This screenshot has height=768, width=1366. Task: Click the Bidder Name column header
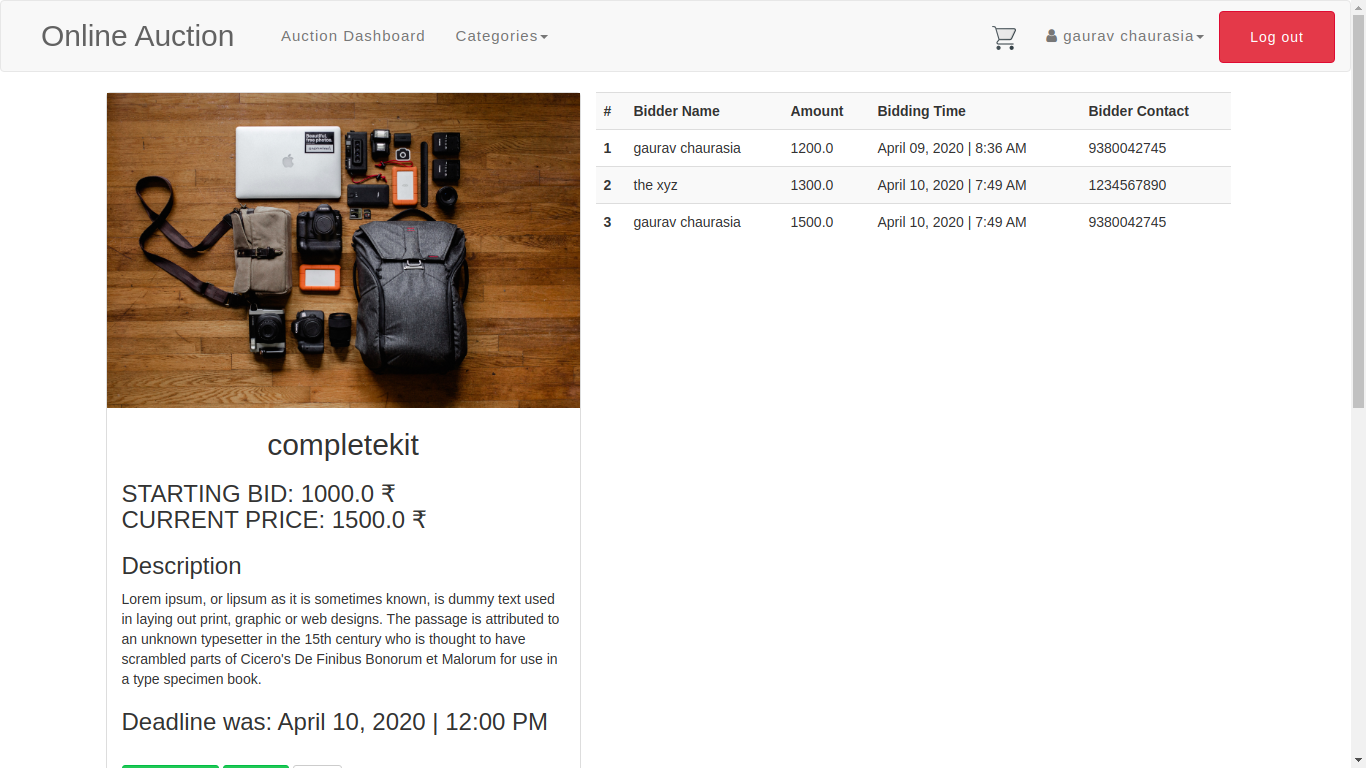676,111
